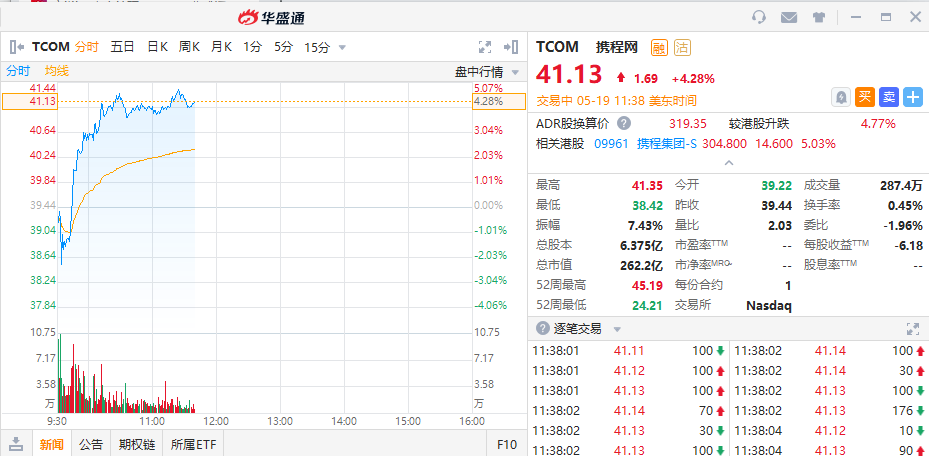The height and width of the screenshot is (456, 929).
Task: Switch to 15分 fifteen-minute chart
Action: 316,47
